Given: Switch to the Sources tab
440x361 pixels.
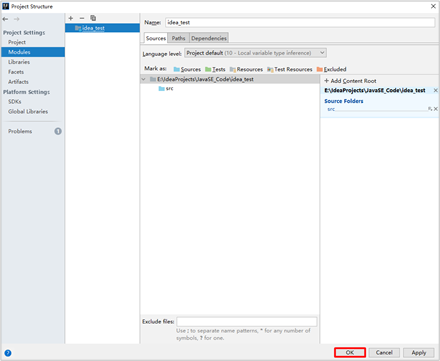Looking at the screenshot, I should tap(156, 38).
